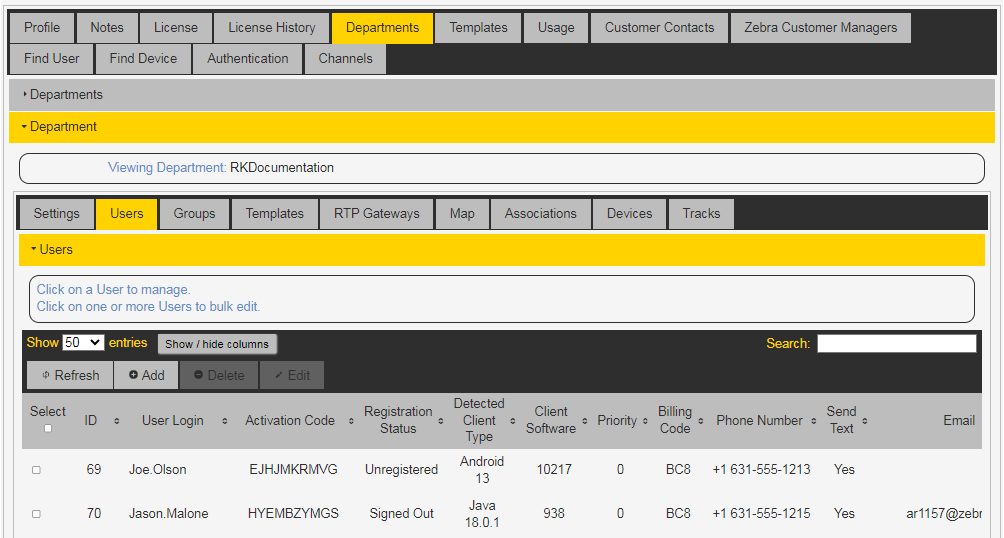Switch to the Map tab
Image resolution: width=1004 pixels, height=538 pixels.
point(462,213)
